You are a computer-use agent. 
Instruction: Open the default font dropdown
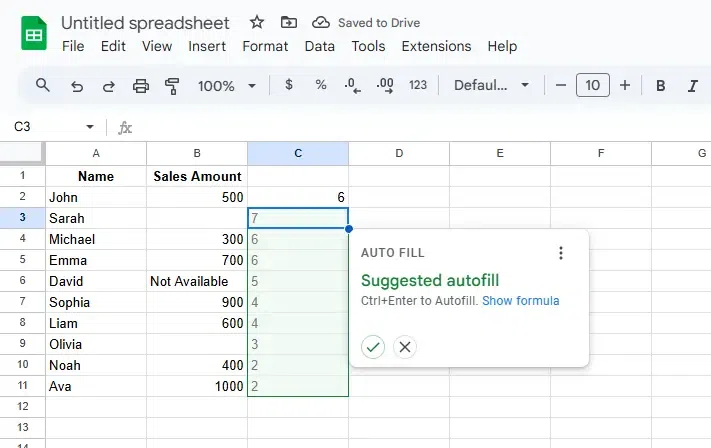(x=491, y=86)
